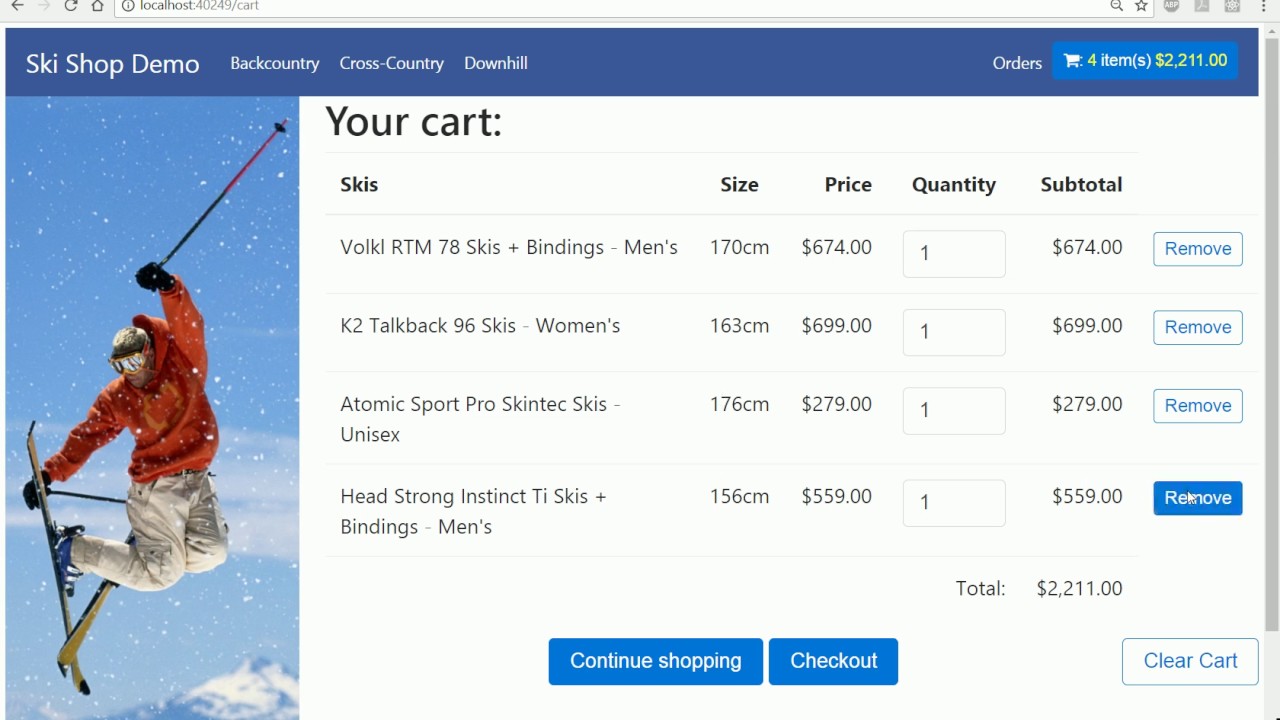The height and width of the screenshot is (720, 1280).
Task: View site information icon in address bar
Action: (x=128, y=5)
